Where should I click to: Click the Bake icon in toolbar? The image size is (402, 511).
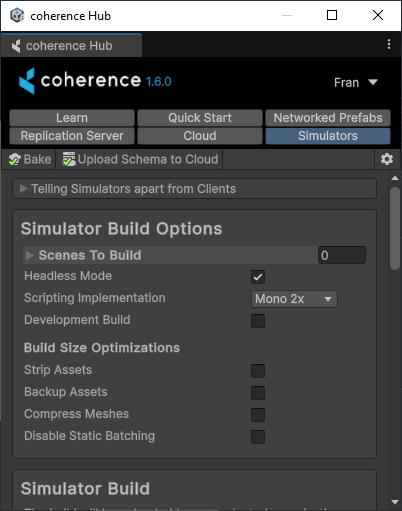pyautogui.click(x=14, y=159)
